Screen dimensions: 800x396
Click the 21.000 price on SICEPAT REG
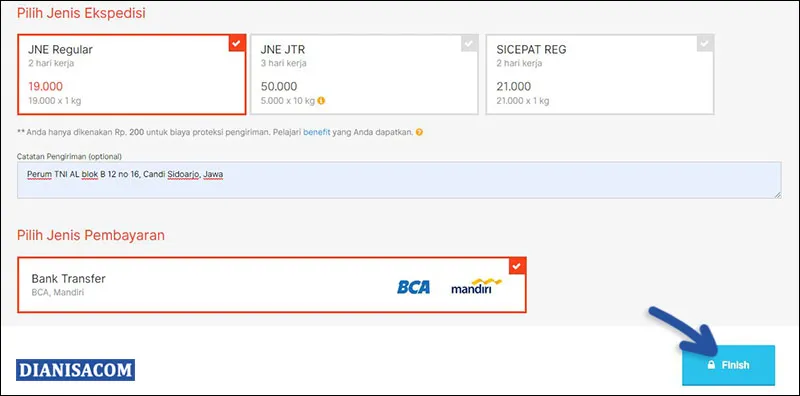[514, 86]
